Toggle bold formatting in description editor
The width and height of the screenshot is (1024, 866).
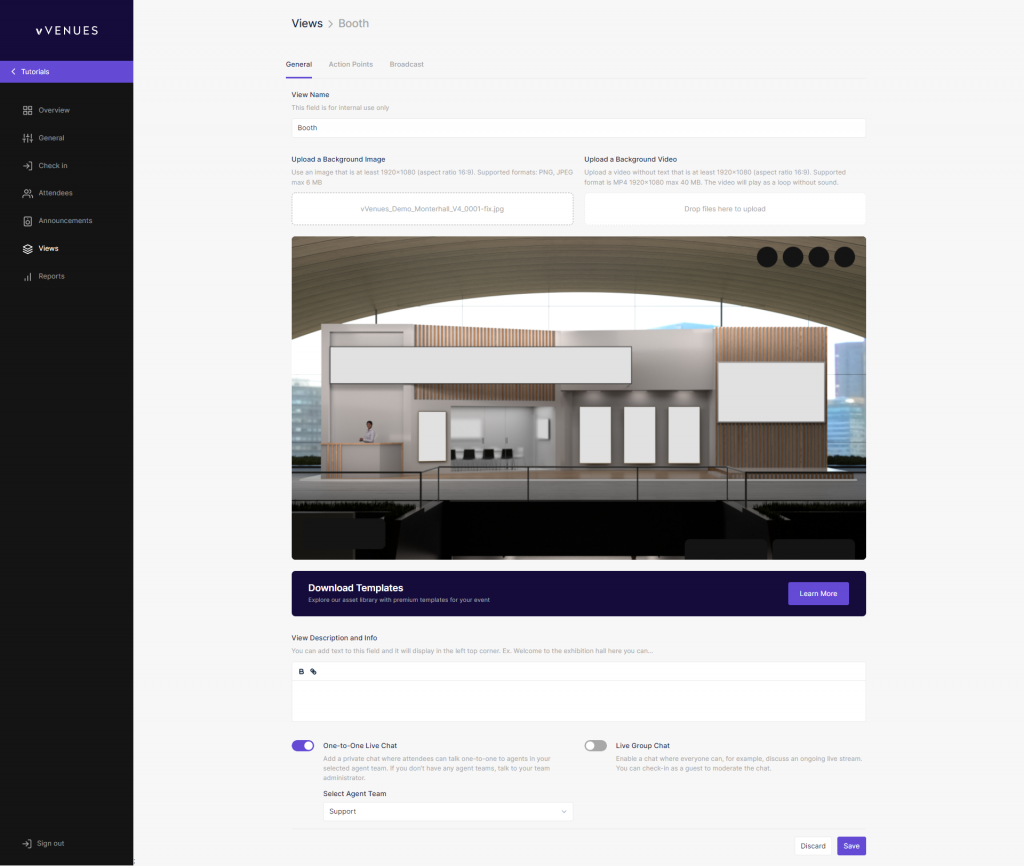302,672
